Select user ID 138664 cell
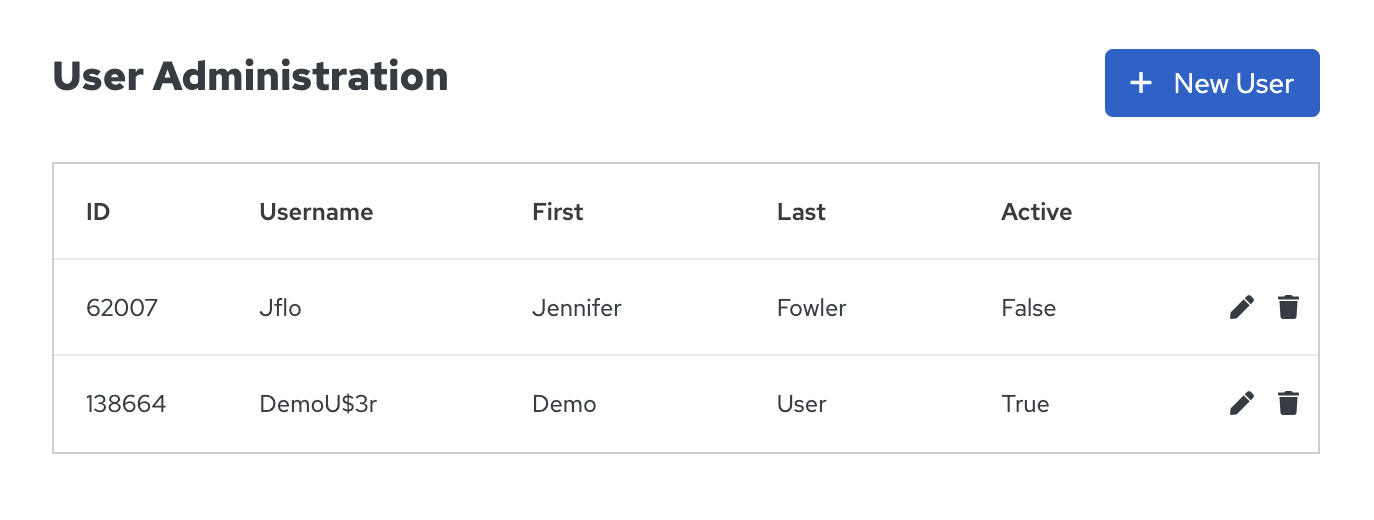 [x=126, y=404]
